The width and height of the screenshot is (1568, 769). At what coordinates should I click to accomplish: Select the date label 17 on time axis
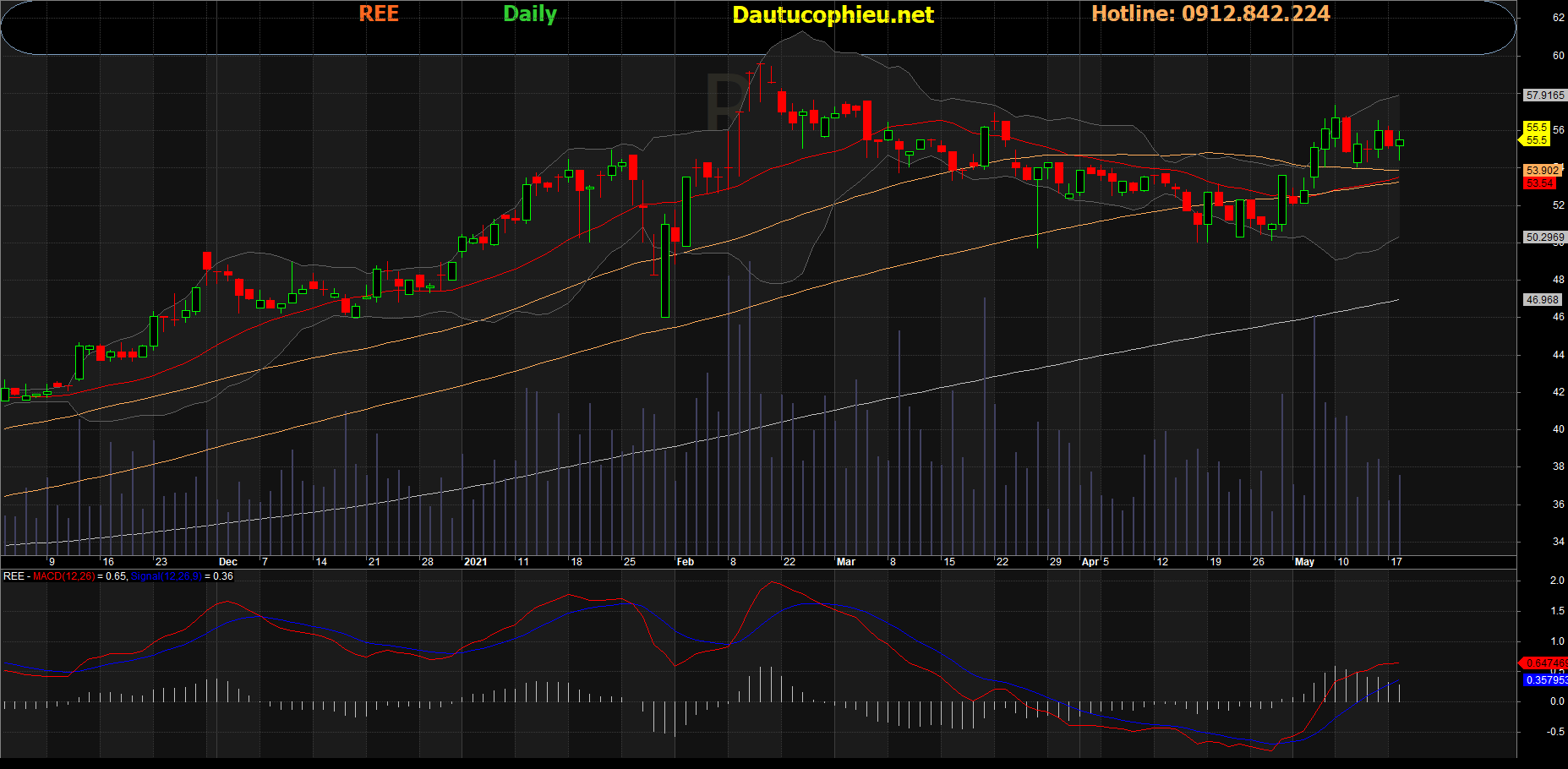(1396, 562)
